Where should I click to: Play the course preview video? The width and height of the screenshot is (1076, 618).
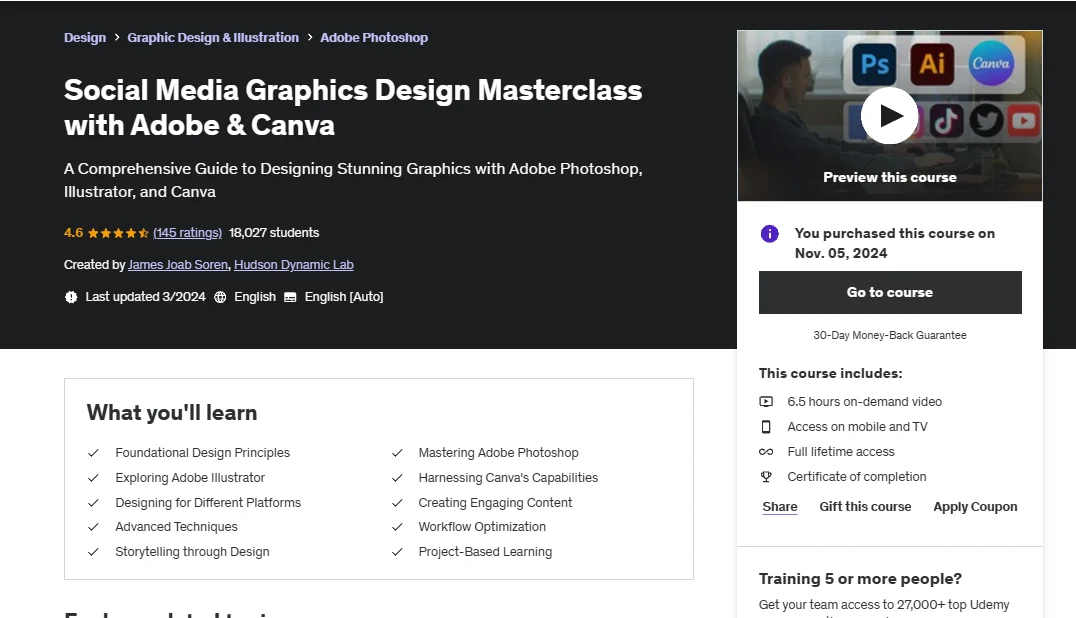(889, 116)
